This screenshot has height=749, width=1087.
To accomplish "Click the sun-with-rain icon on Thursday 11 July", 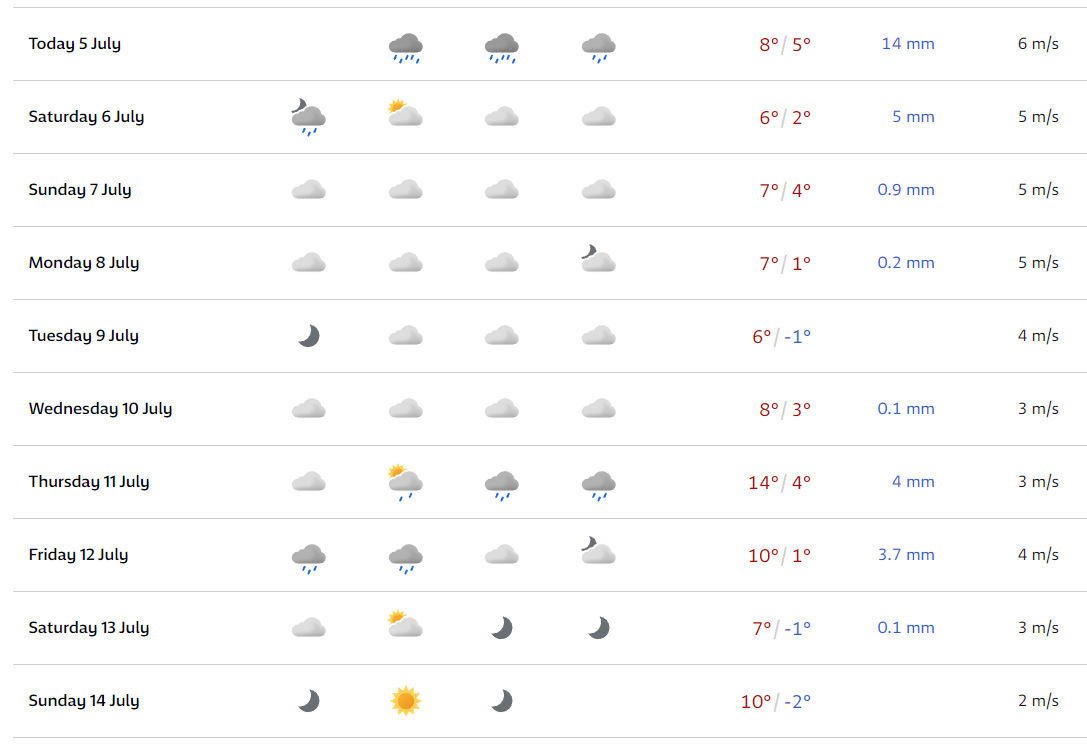I will [406, 482].
